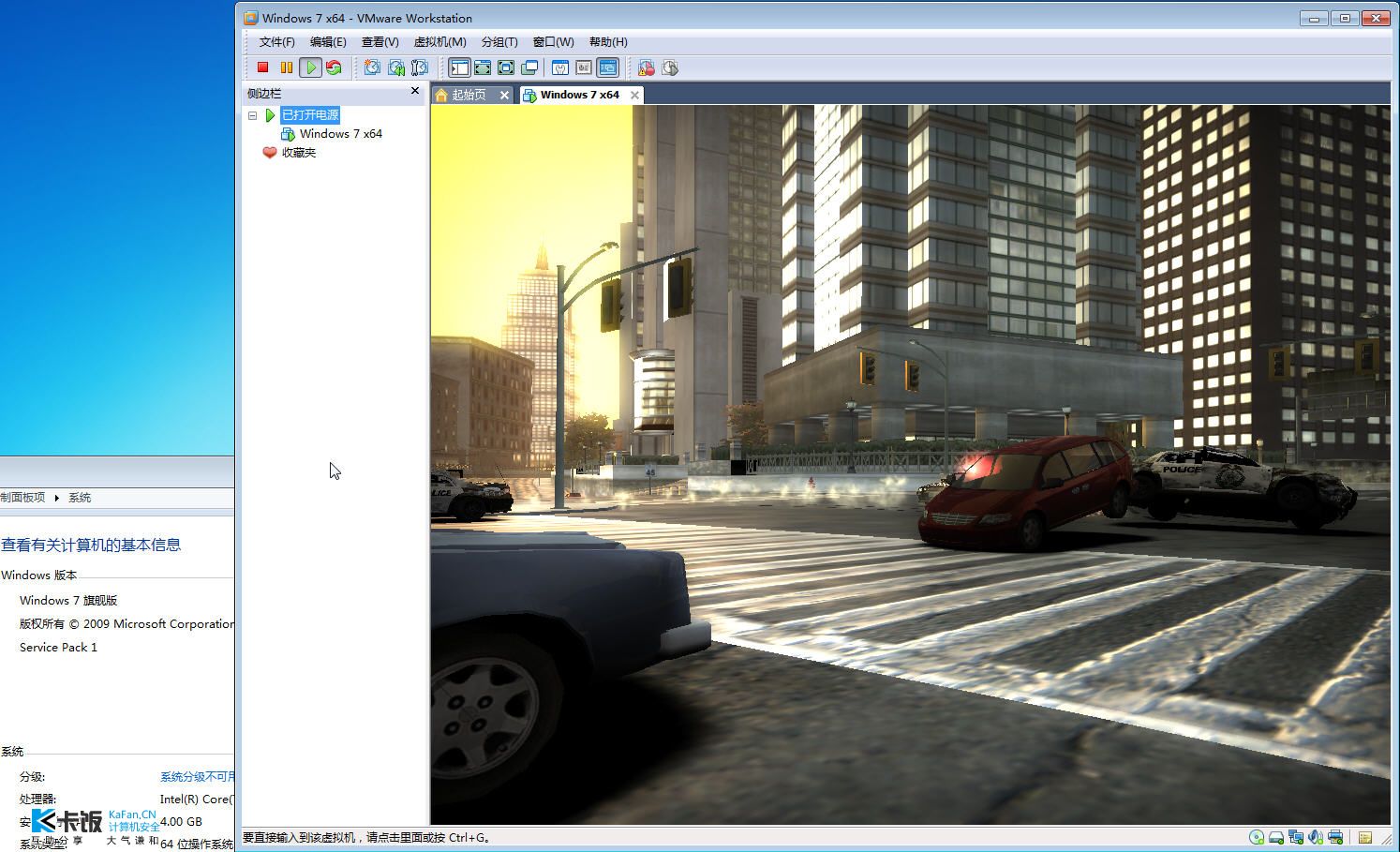Open the snapshot manager icon

click(x=420, y=67)
